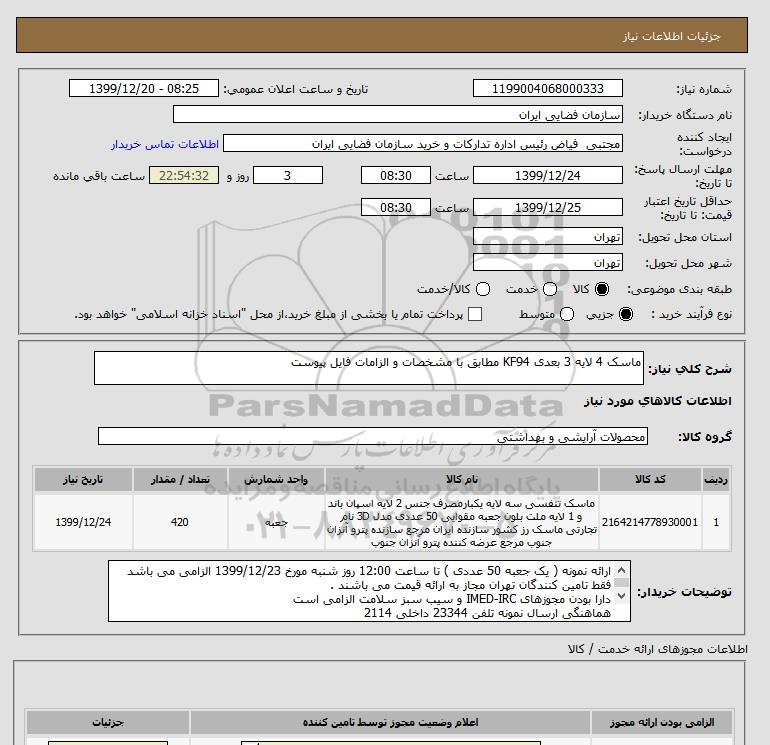Image resolution: width=770 pixels, height=745 pixels.
Task: Click the goods group محصولات آرایشی و بهداشتی field
Action: [373, 436]
